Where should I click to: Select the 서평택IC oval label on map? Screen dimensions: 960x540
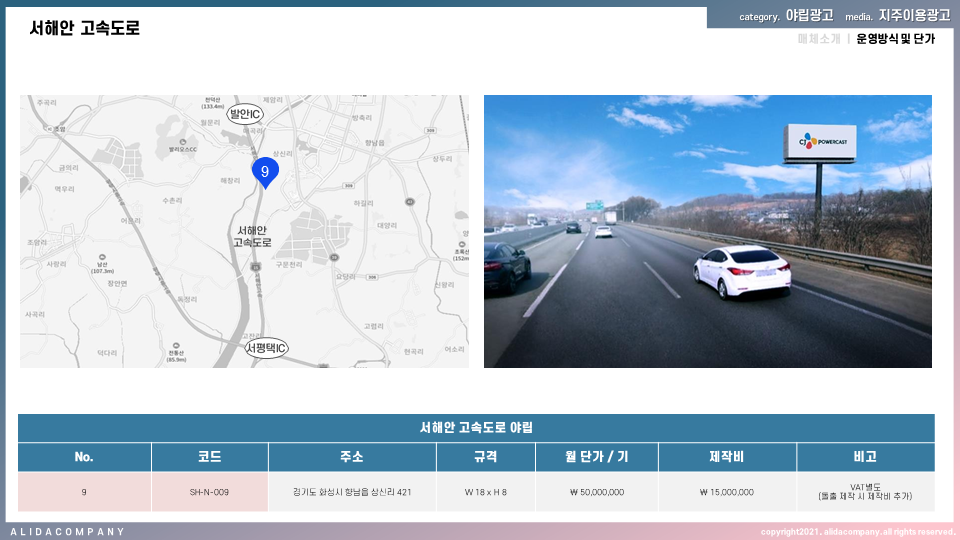click(x=267, y=348)
